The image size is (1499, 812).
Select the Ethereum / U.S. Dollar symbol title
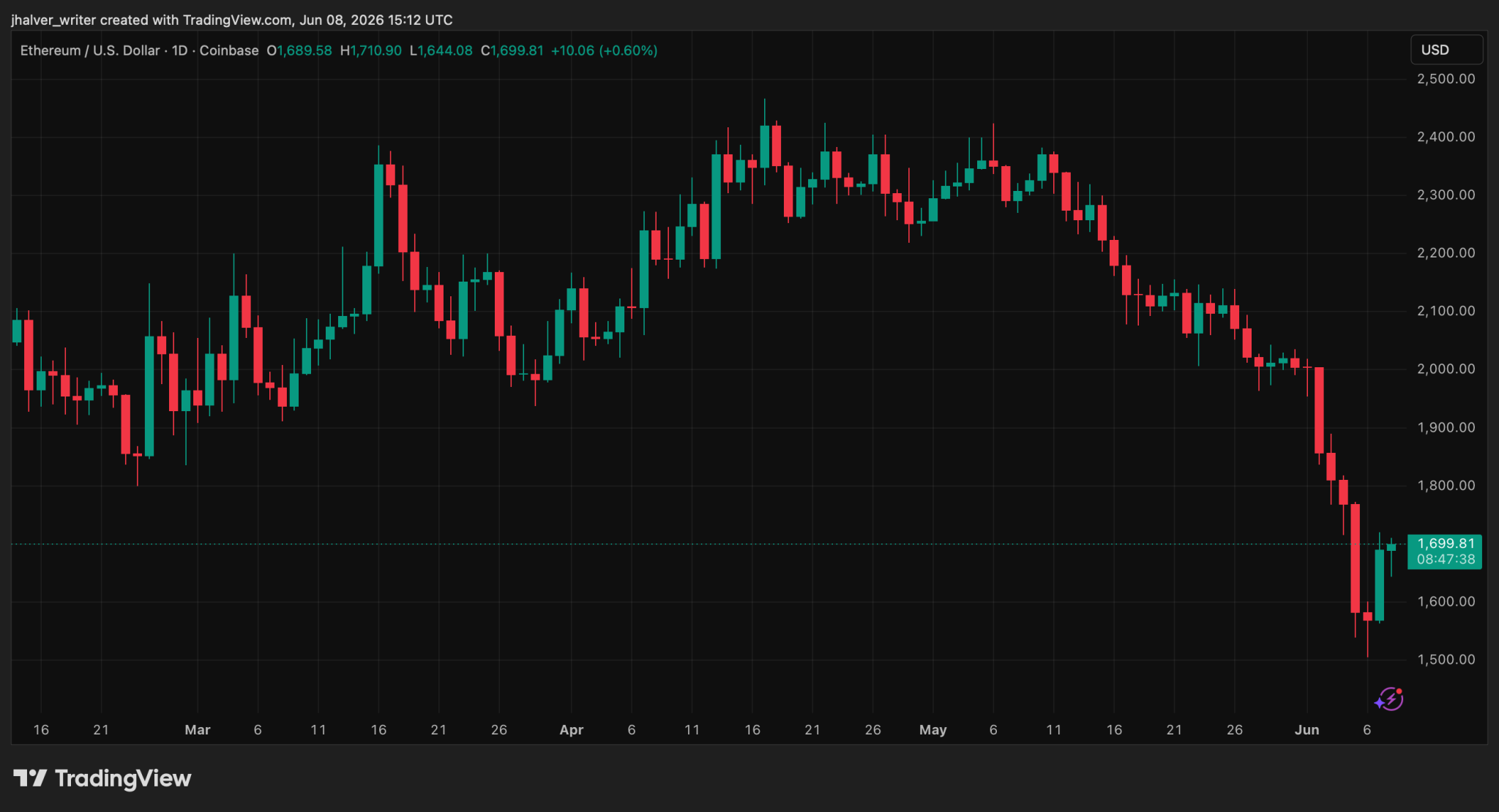[90, 50]
